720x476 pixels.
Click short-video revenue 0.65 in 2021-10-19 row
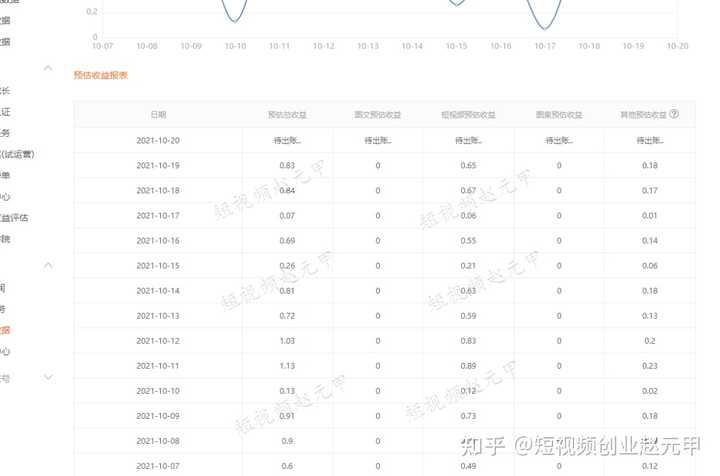[468, 165]
